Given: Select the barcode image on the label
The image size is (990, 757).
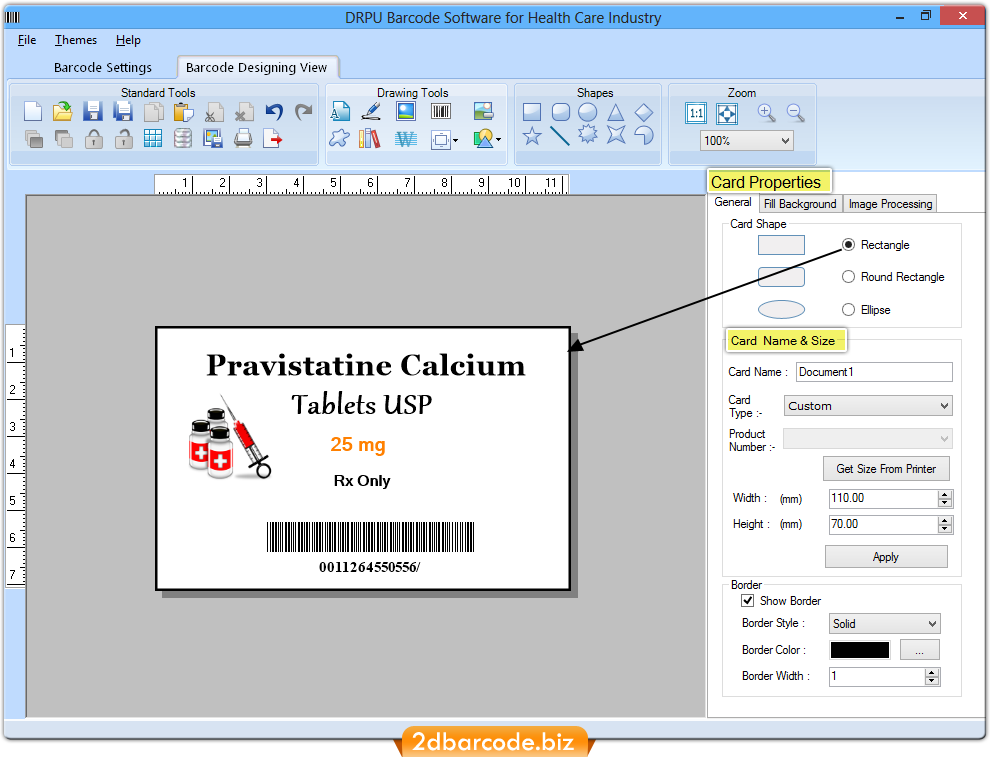Looking at the screenshot, I should click(x=370, y=537).
